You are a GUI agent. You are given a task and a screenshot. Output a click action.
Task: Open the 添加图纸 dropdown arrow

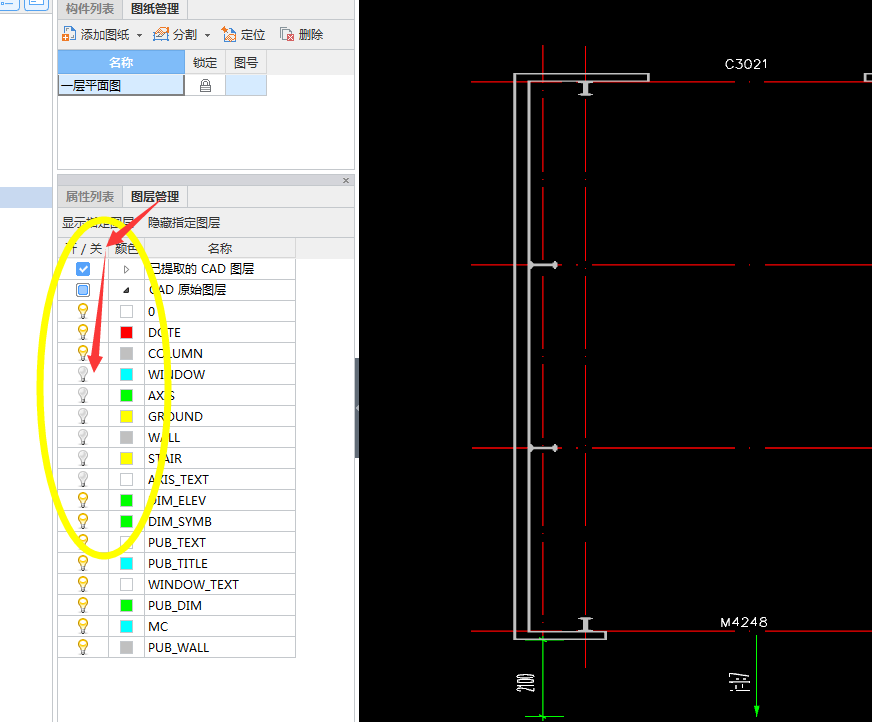pos(140,35)
